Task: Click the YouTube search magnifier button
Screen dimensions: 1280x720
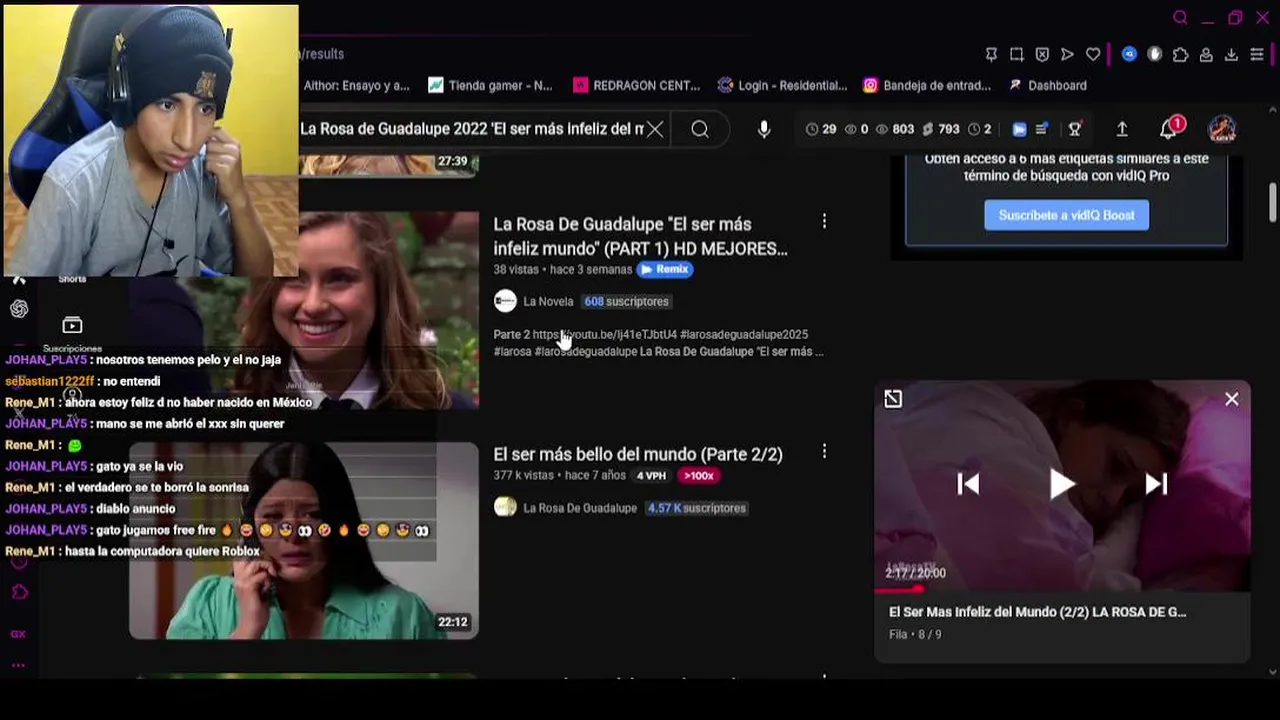Action: [700, 129]
